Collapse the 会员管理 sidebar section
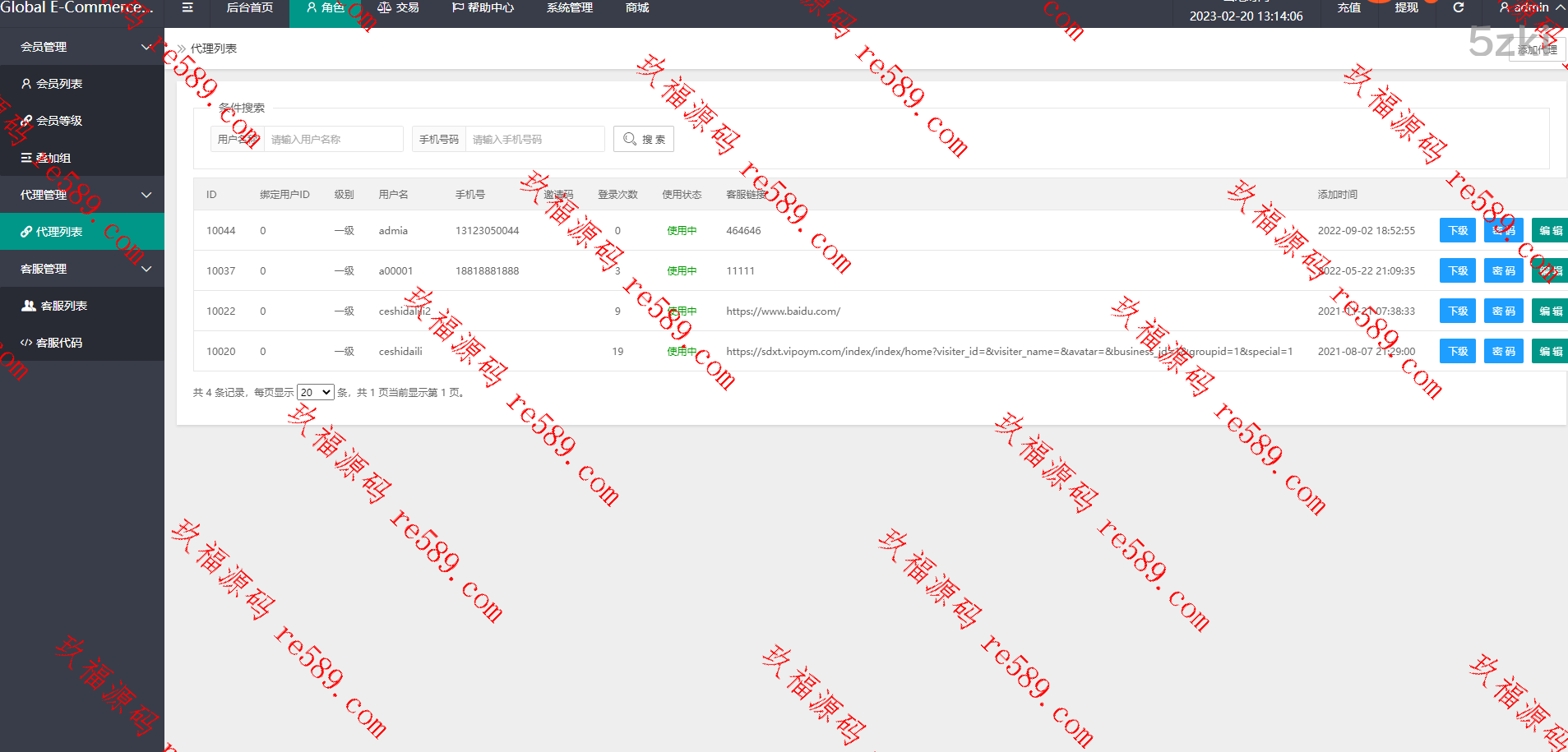This screenshot has width=1568, height=752. click(x=146, y=47)
